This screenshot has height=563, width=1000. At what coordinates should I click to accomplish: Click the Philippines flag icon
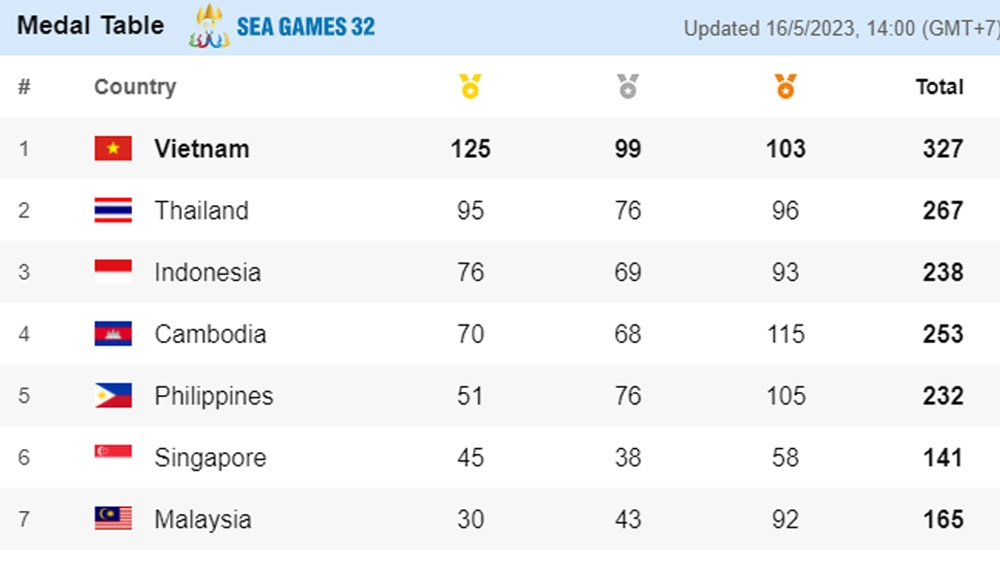coord(114,395)
